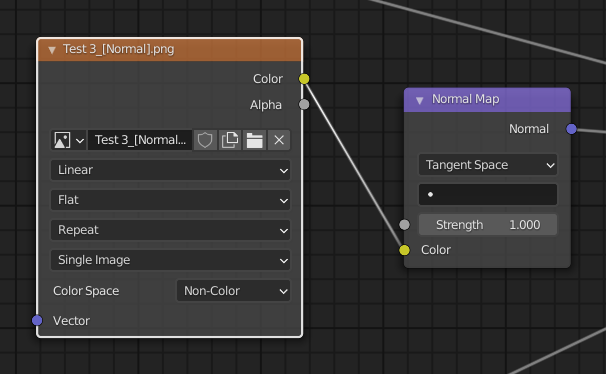Click the Strength input socket
Screen dimensions: 606x374
404,224
